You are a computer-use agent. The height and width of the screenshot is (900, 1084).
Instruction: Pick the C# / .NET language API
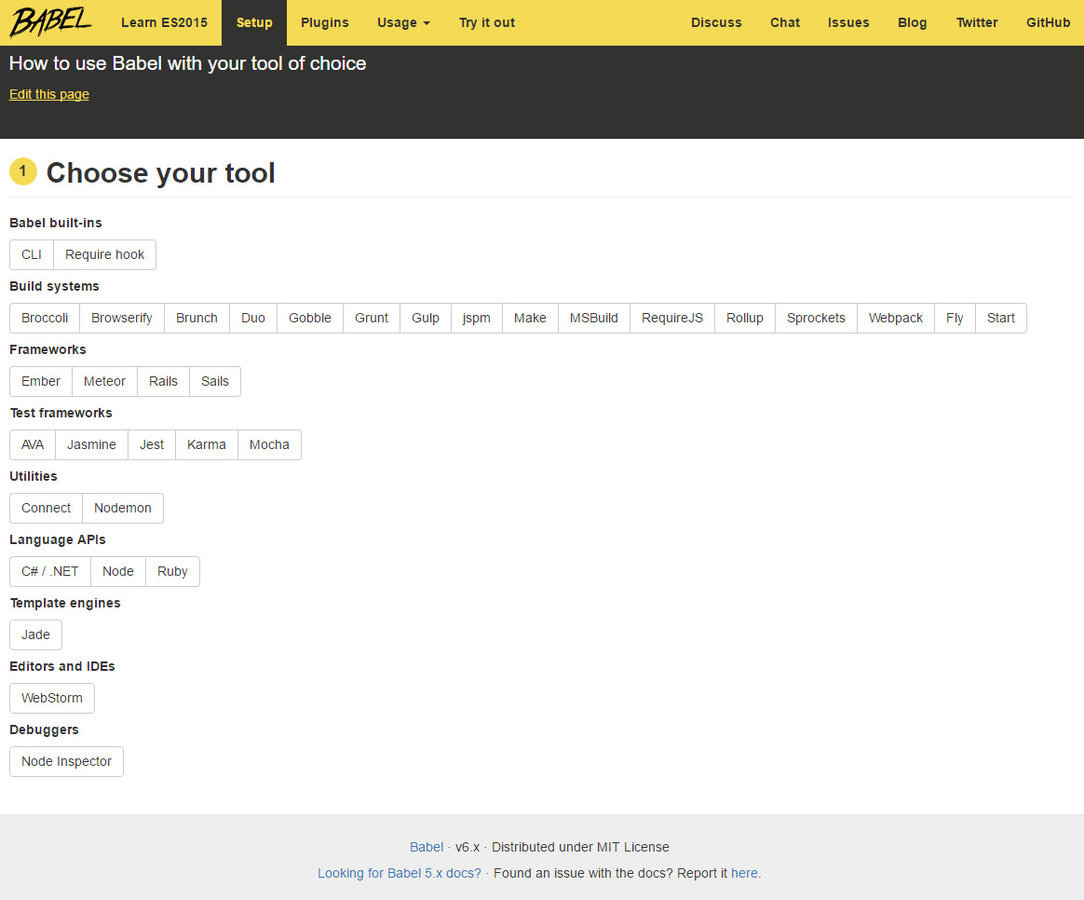[x=50, y=572]
